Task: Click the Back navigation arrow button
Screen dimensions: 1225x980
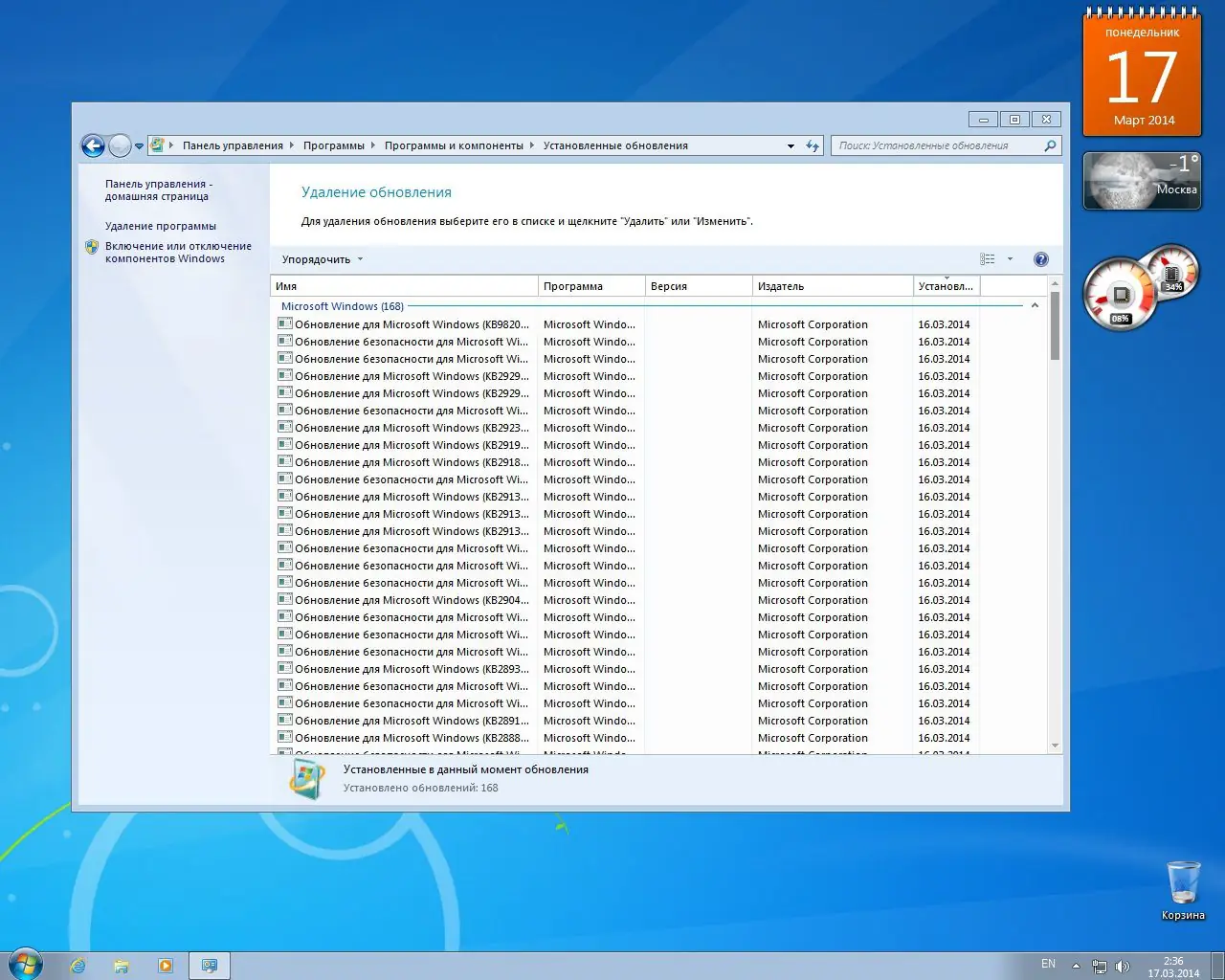Action: tap(93, 145)
